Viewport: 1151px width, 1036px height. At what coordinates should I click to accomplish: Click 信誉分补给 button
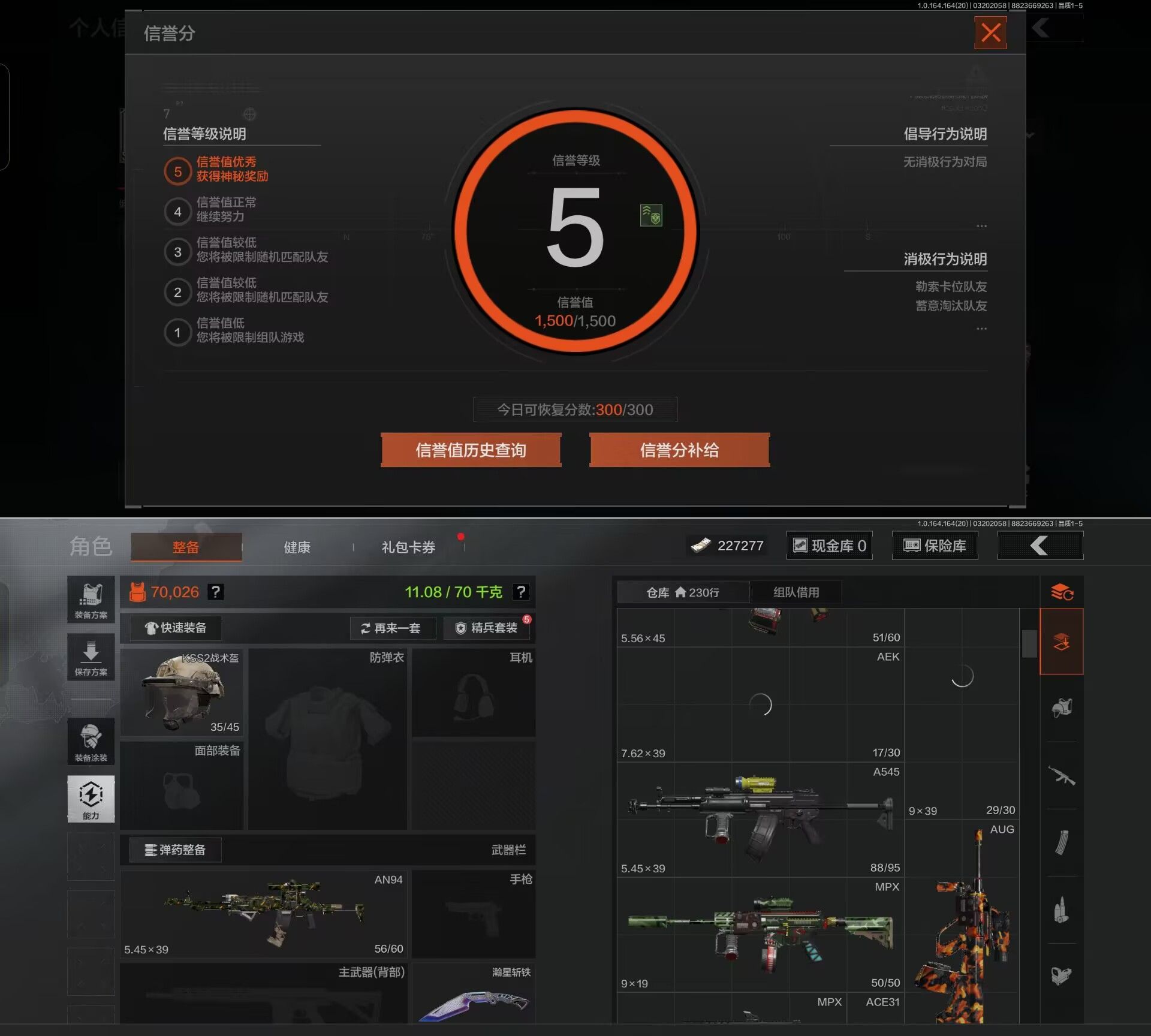[679, 450]
